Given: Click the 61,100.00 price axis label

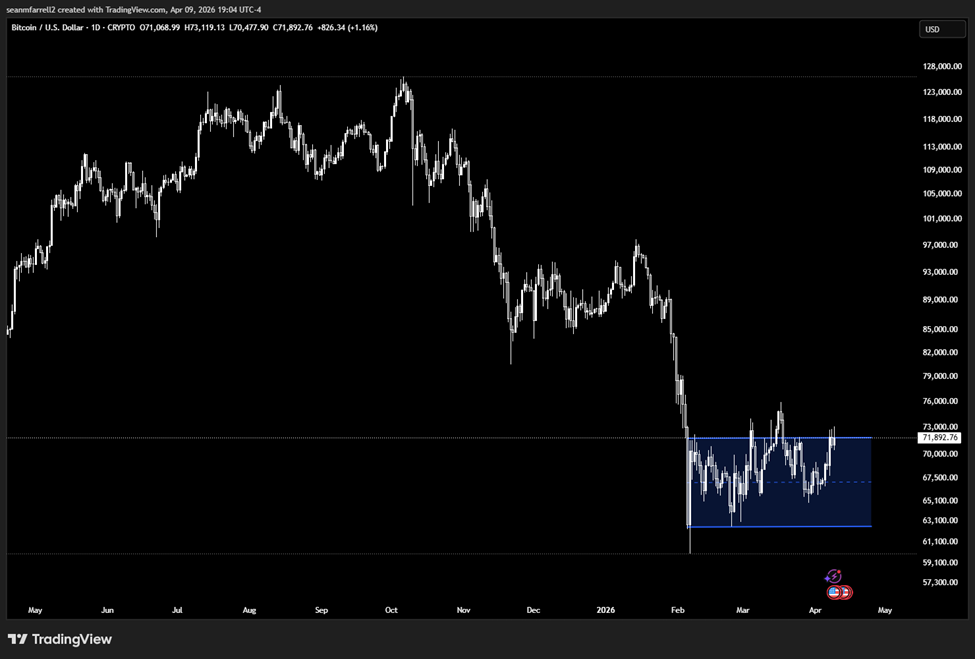Looking at the screenshot, I should tap(940, 541).
